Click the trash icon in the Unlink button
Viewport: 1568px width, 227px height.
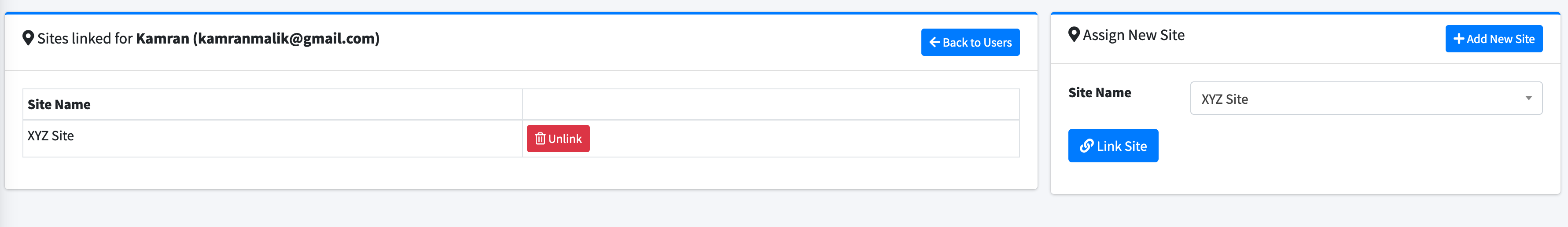tap(540, 139)
